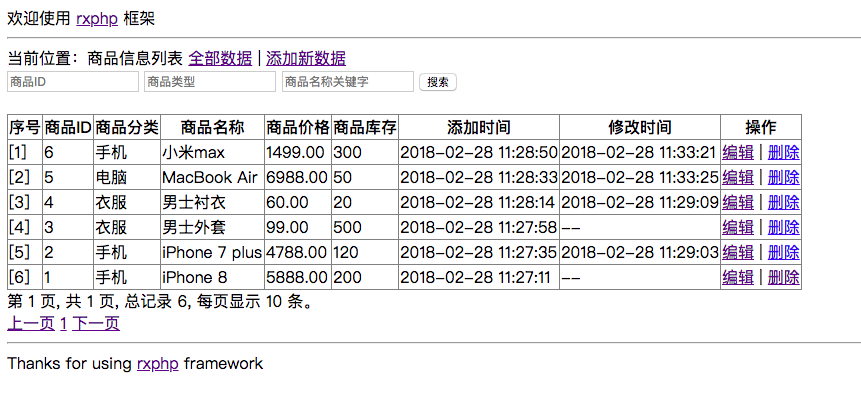
Task: Click 删除 in the 男士外套 row
Action: click(x=783, y=227)
